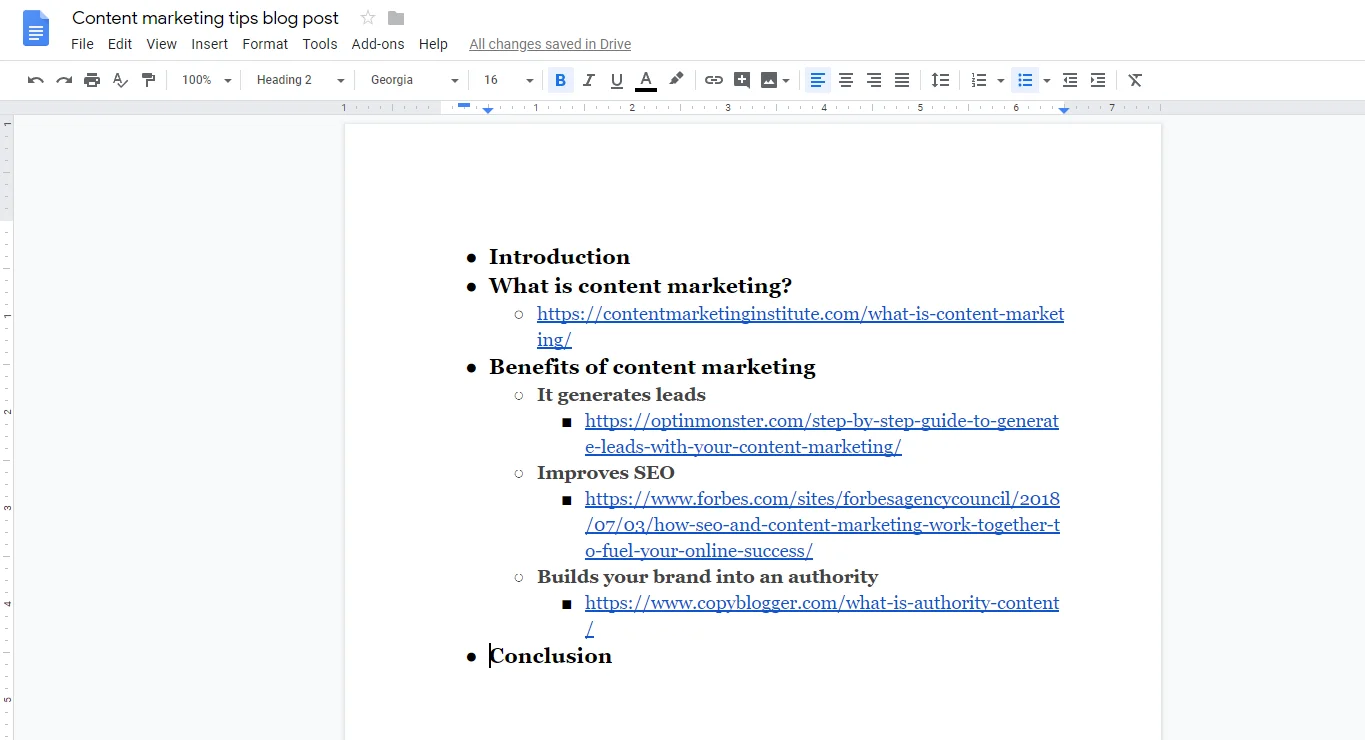Open the copyblogger.com authority content link

821,603
